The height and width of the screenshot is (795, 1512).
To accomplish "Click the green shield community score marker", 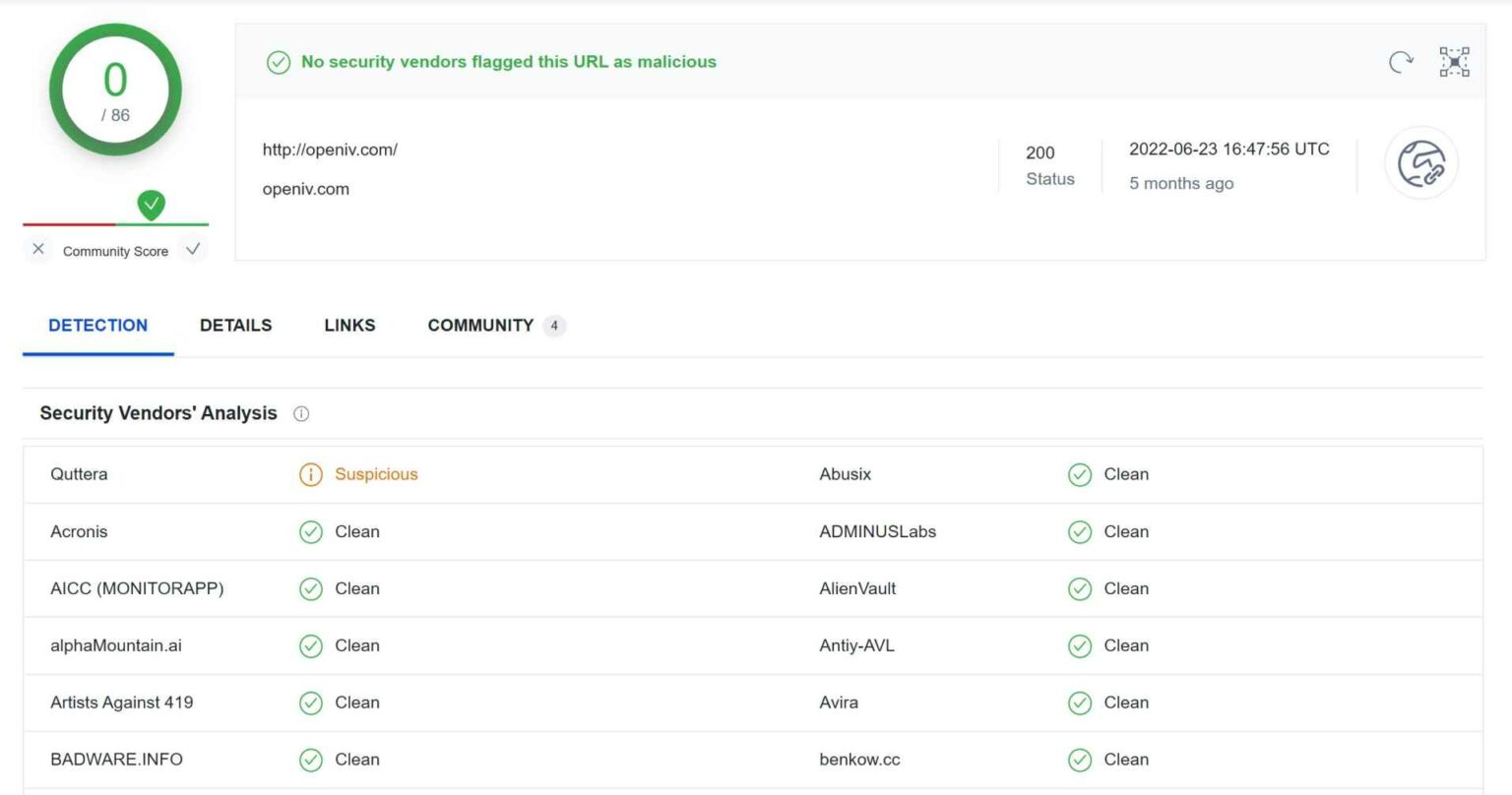I will 151,205.
